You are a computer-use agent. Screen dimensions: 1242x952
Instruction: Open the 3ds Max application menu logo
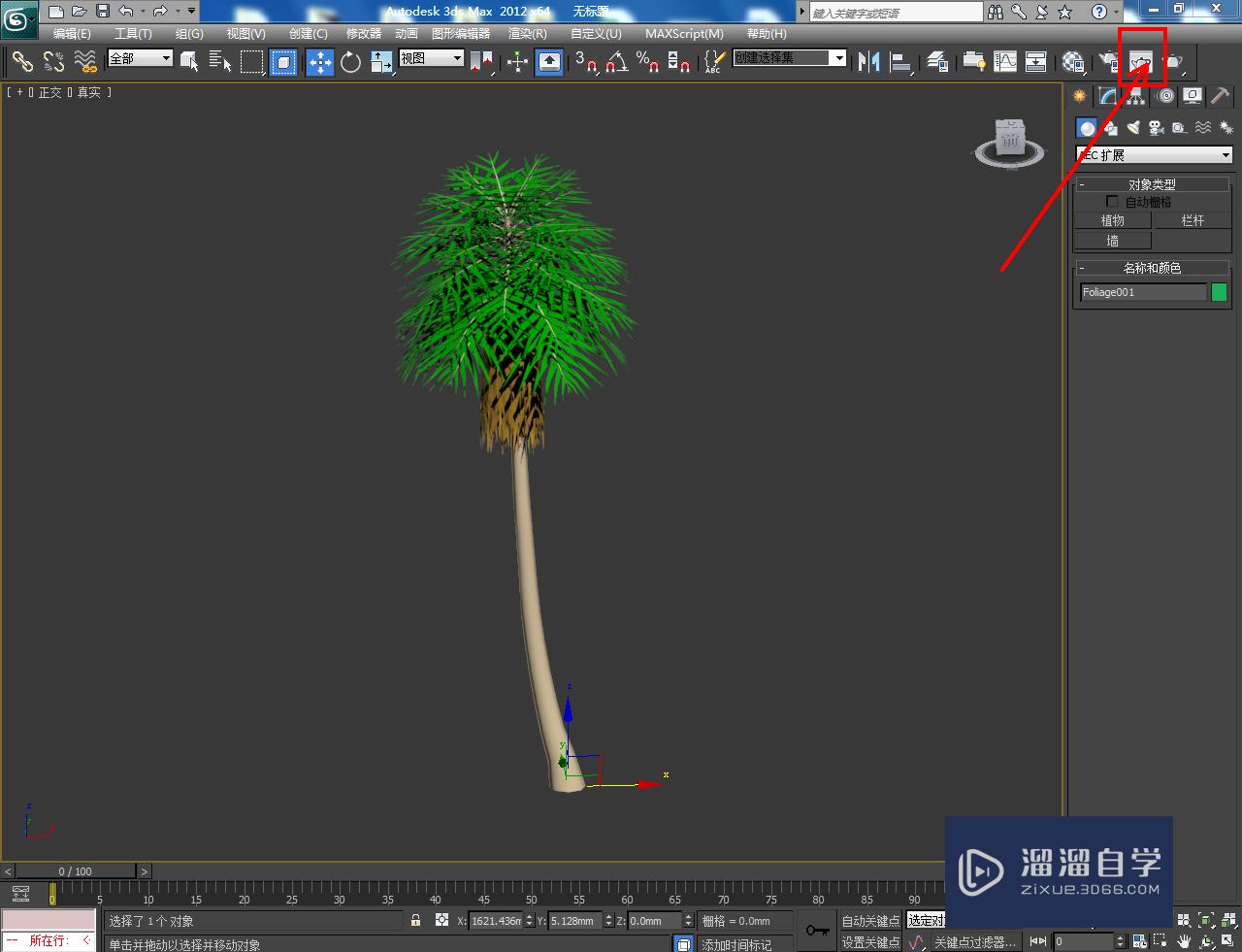pyautogui.click(x=18, y=18)
